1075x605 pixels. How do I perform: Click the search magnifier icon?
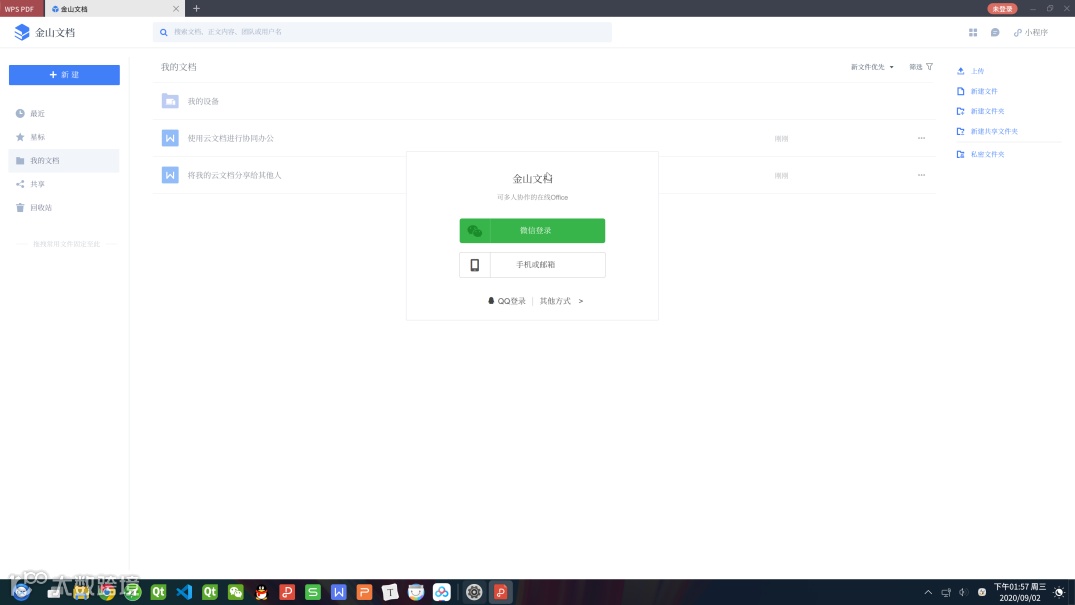point(164,32)
